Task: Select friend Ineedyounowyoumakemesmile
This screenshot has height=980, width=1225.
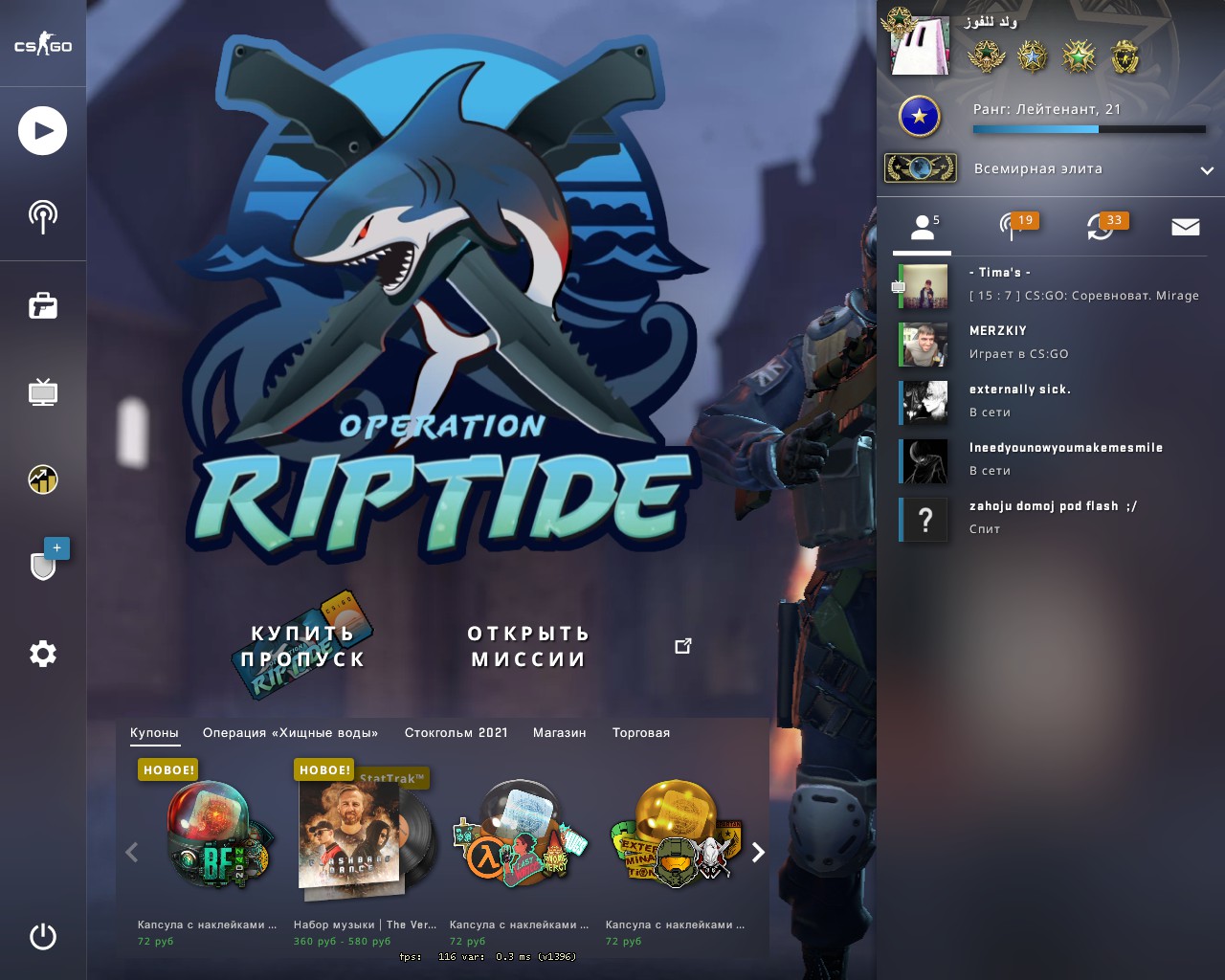Action: point(1052,459)
